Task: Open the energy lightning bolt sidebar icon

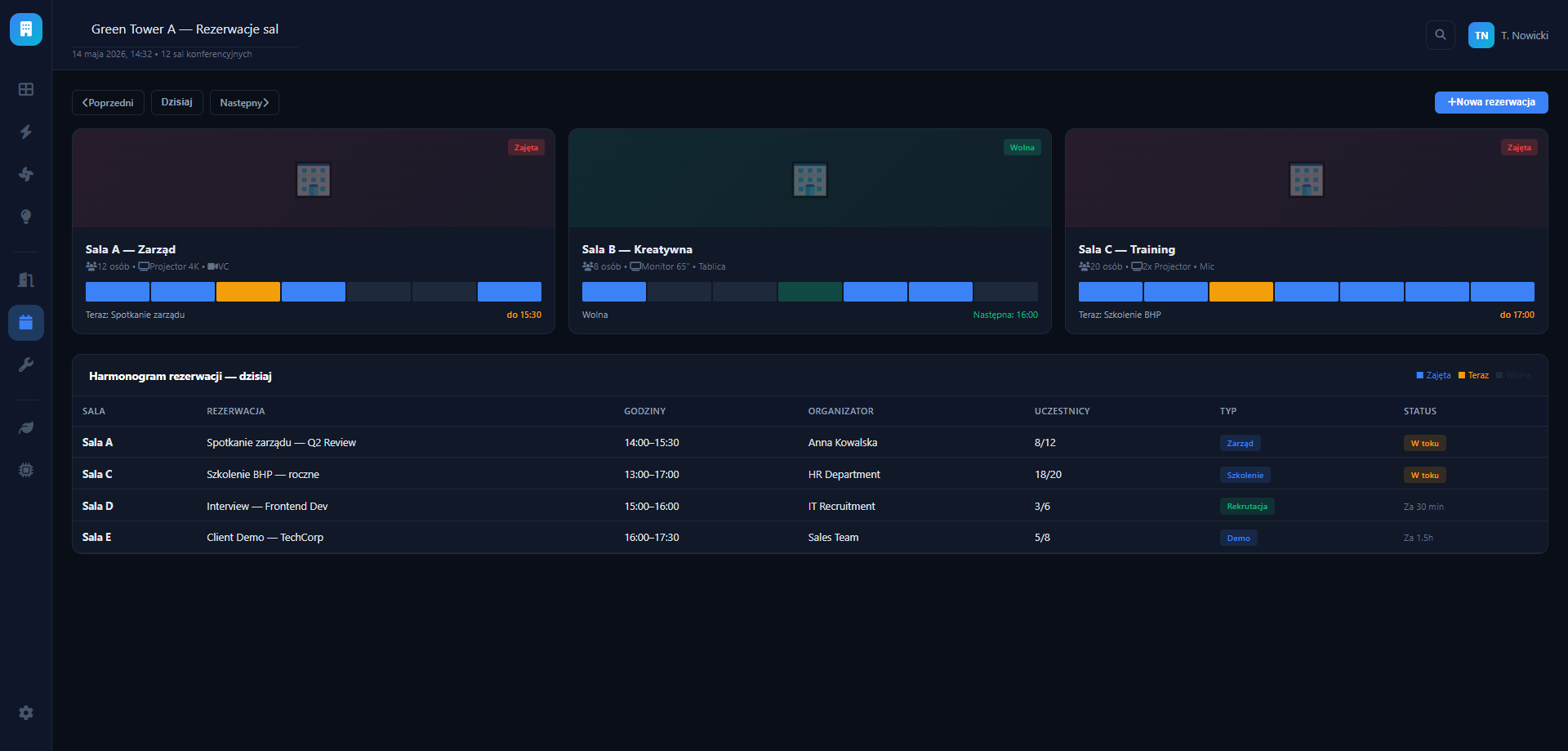Action: point(26,132)
